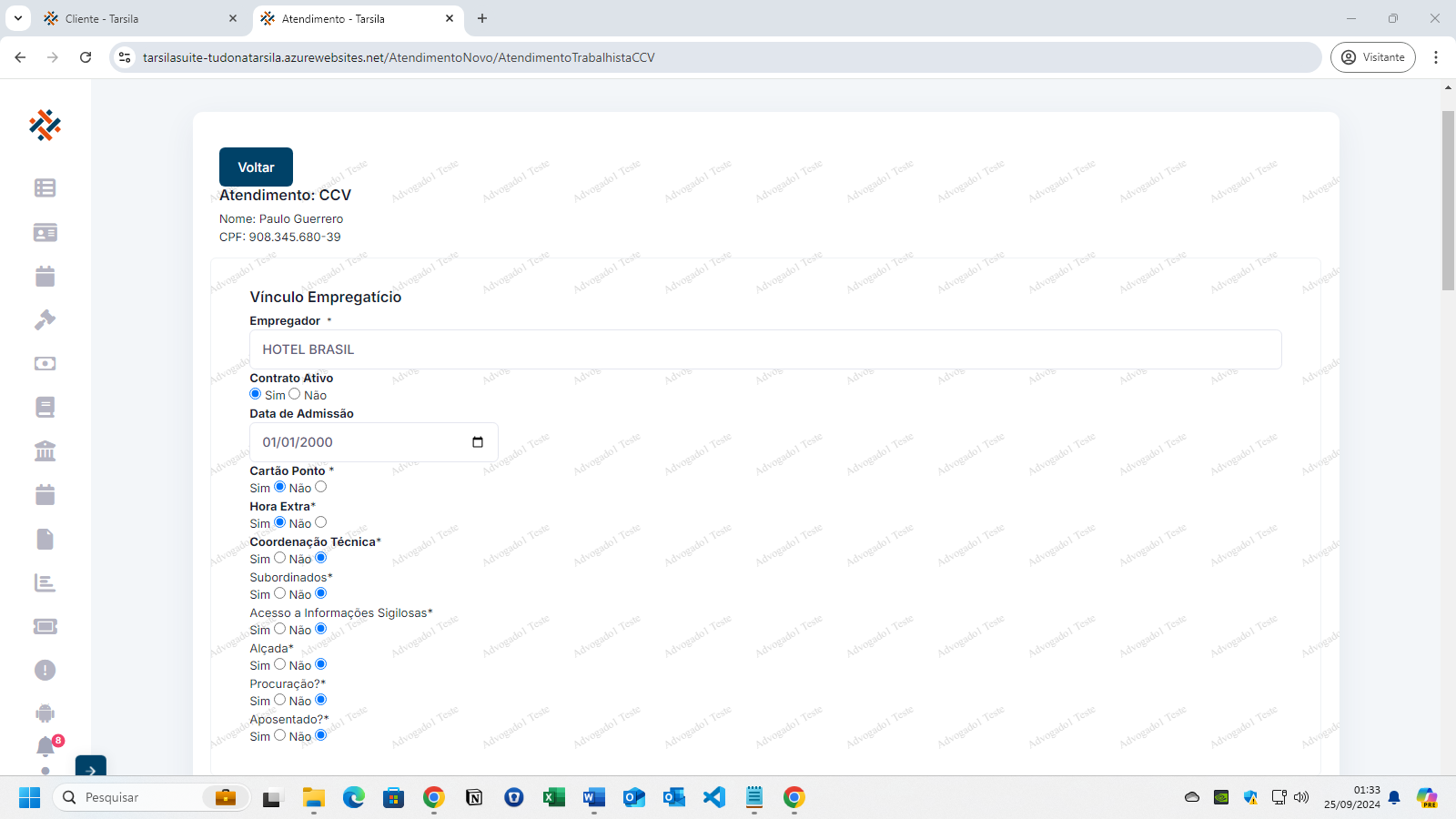
Task: Open notifications bell with 8 badge
Action: point(45,747)
